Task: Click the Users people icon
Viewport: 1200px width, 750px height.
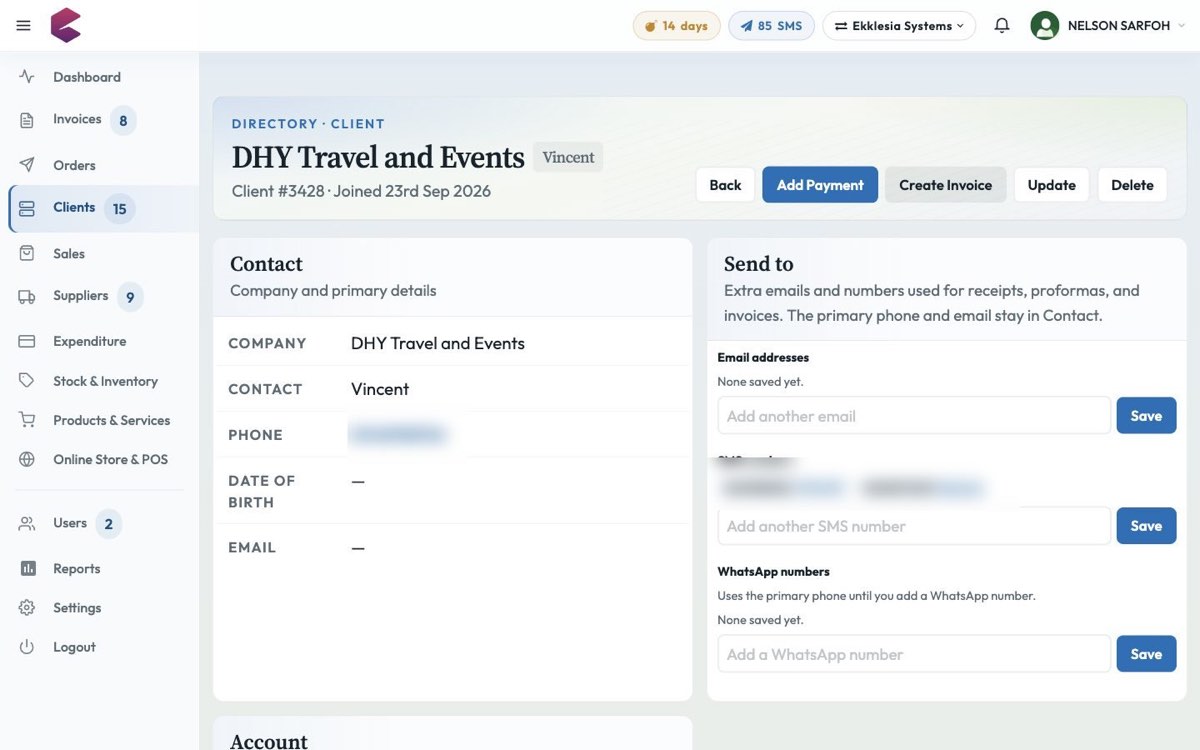Action: (27, 523)
